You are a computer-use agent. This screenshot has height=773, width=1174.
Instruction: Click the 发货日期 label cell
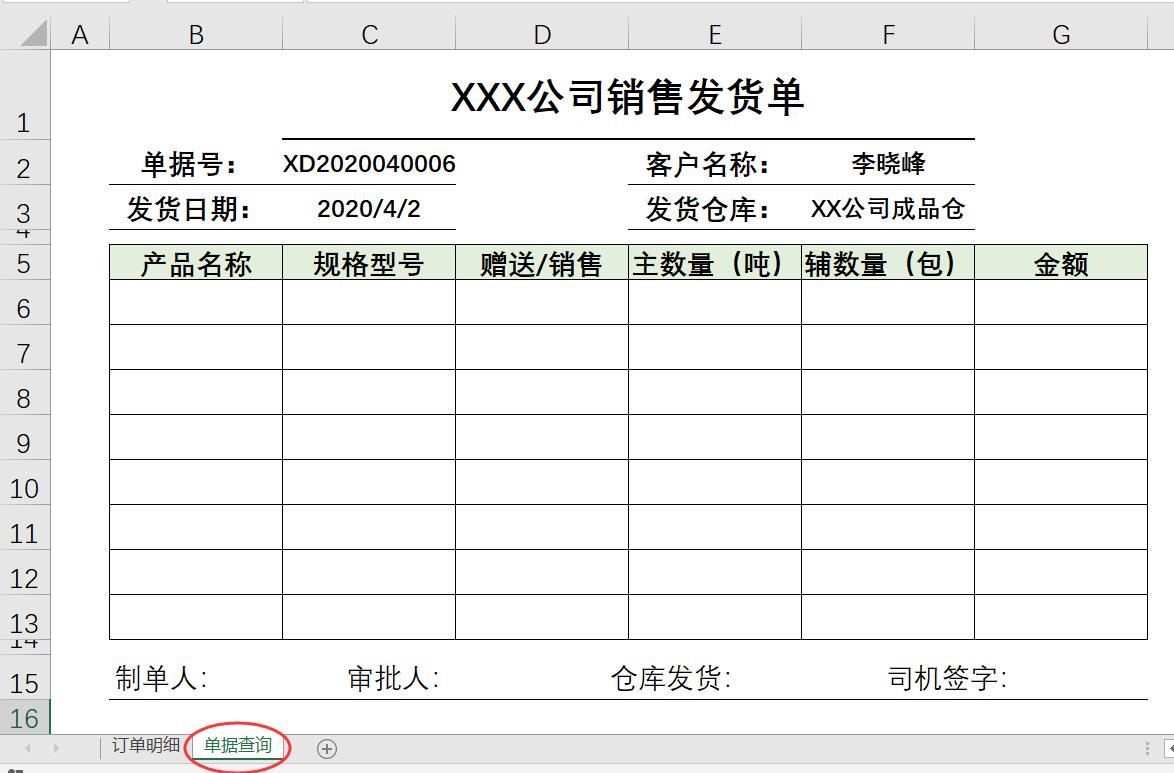(x=196, y=207)
